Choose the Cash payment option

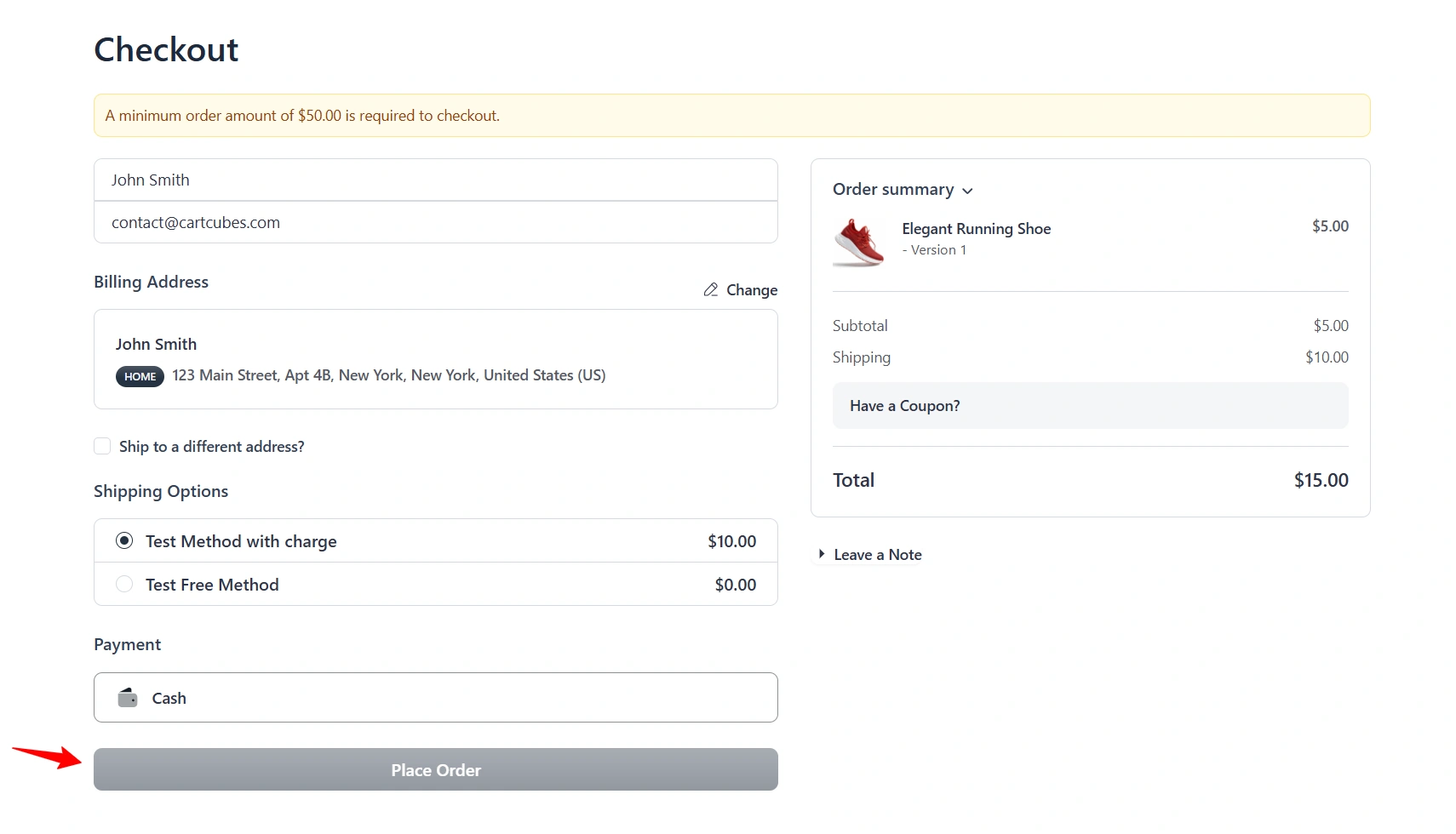[436, 698]
